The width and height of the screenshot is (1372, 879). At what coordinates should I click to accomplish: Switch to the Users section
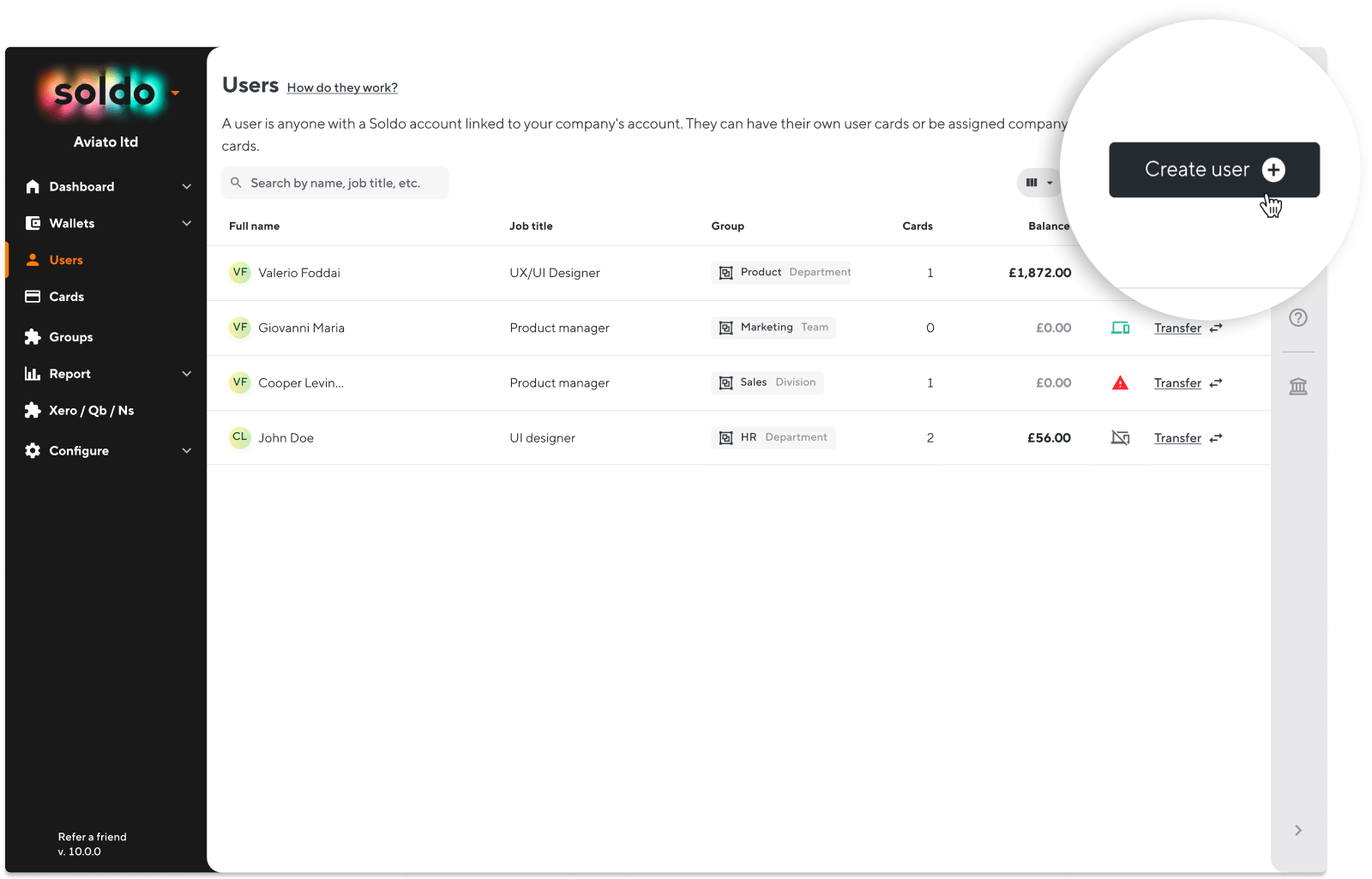point(65,259)
